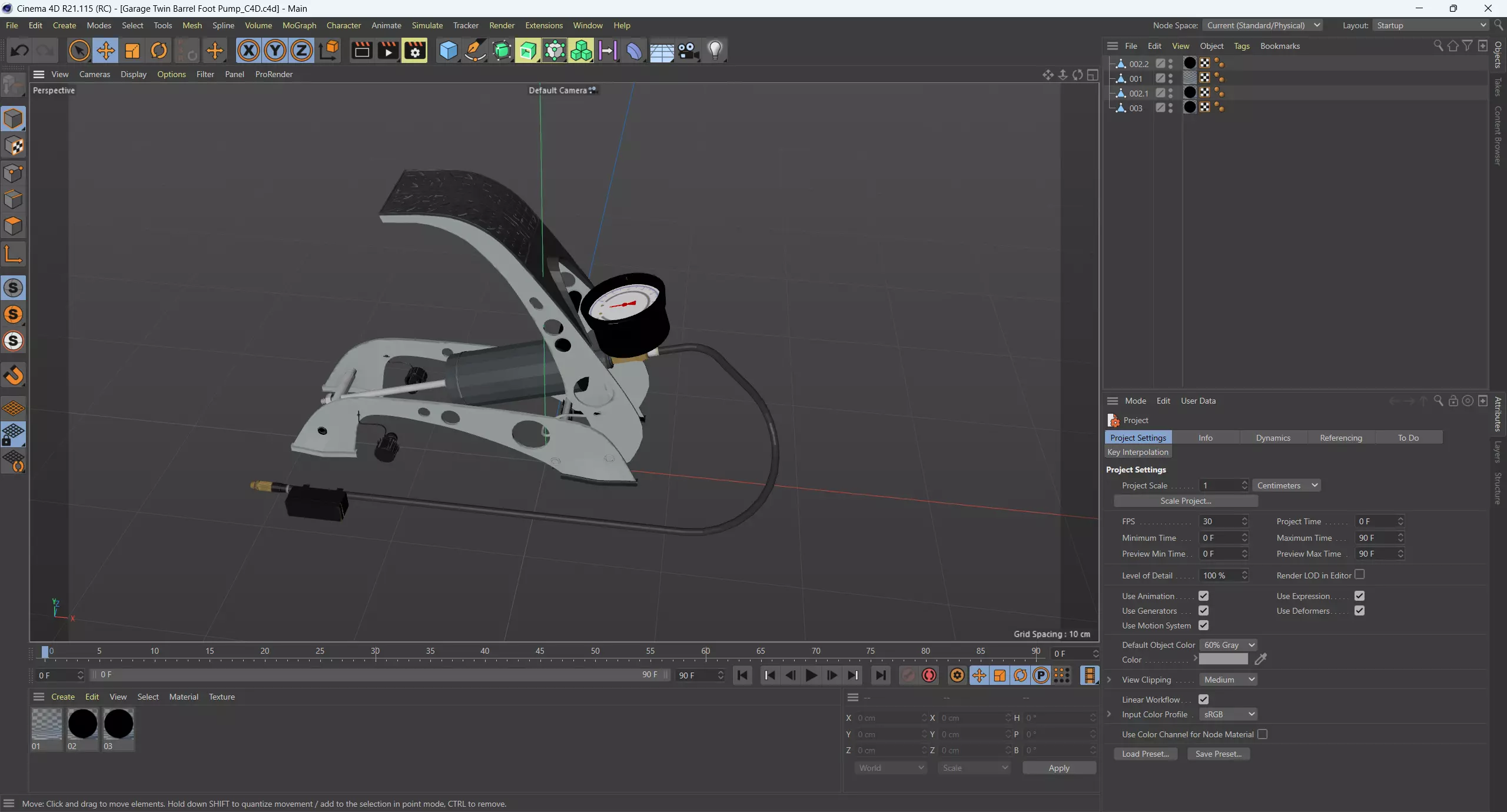This screenshot has width=1507, height=812.
Task: Open the Spline Pen tool
Action: coord(475,51)
